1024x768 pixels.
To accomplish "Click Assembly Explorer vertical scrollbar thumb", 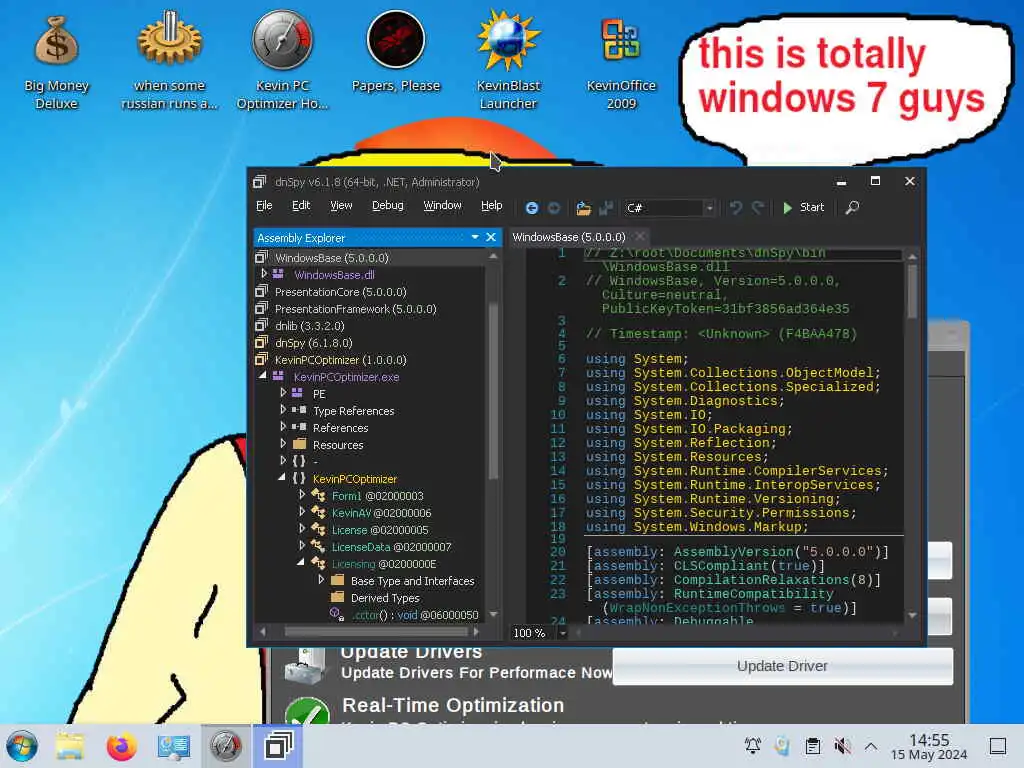I will point(493,392).
